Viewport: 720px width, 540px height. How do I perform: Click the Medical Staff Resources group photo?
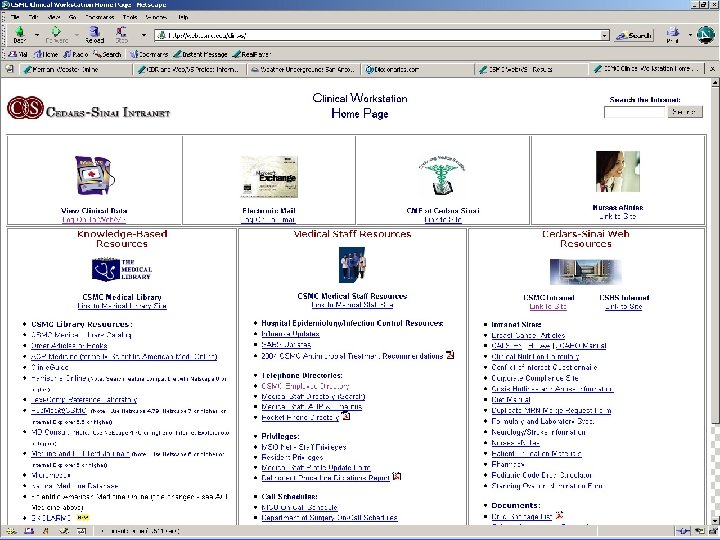[x=352, y=265]
